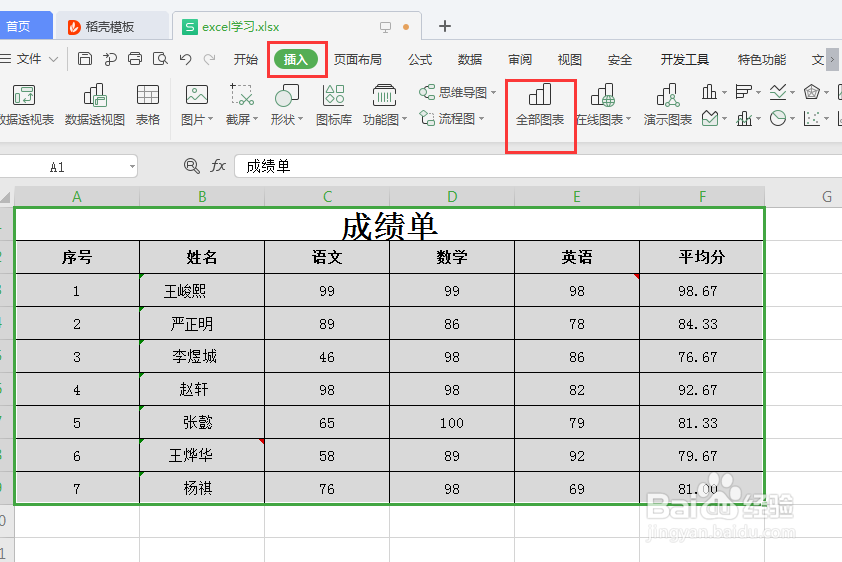Click the ribbon tabs right arrow

tap(832, 59)
